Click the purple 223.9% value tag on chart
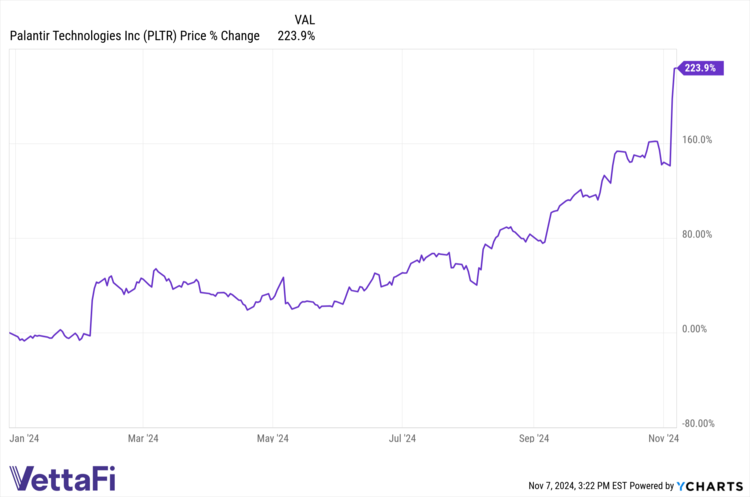750x497 pixels. coord(697,68)
